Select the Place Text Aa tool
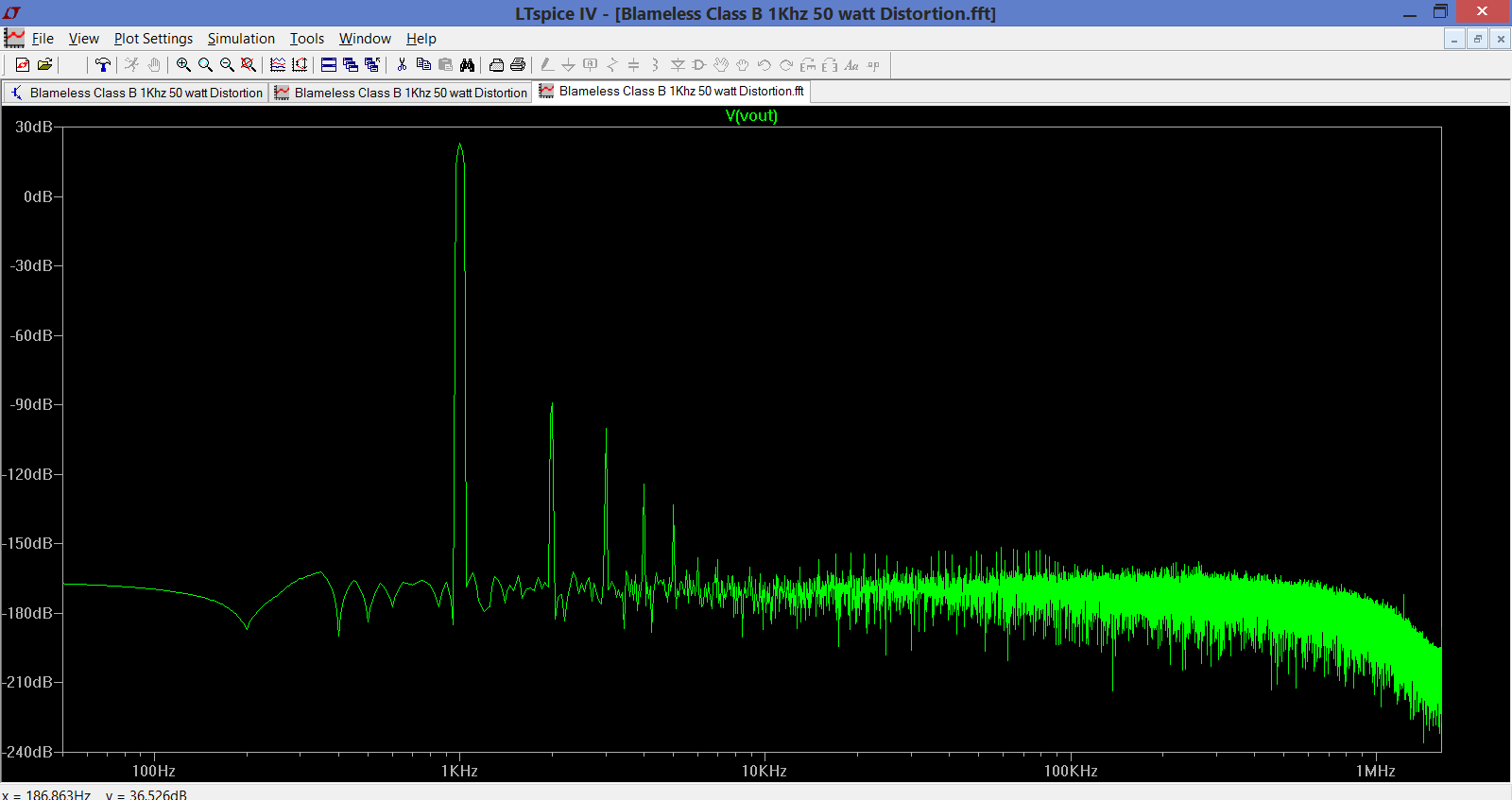This screenshot has width=1512, height=800. pyautogui.click(x=851, y=65)
